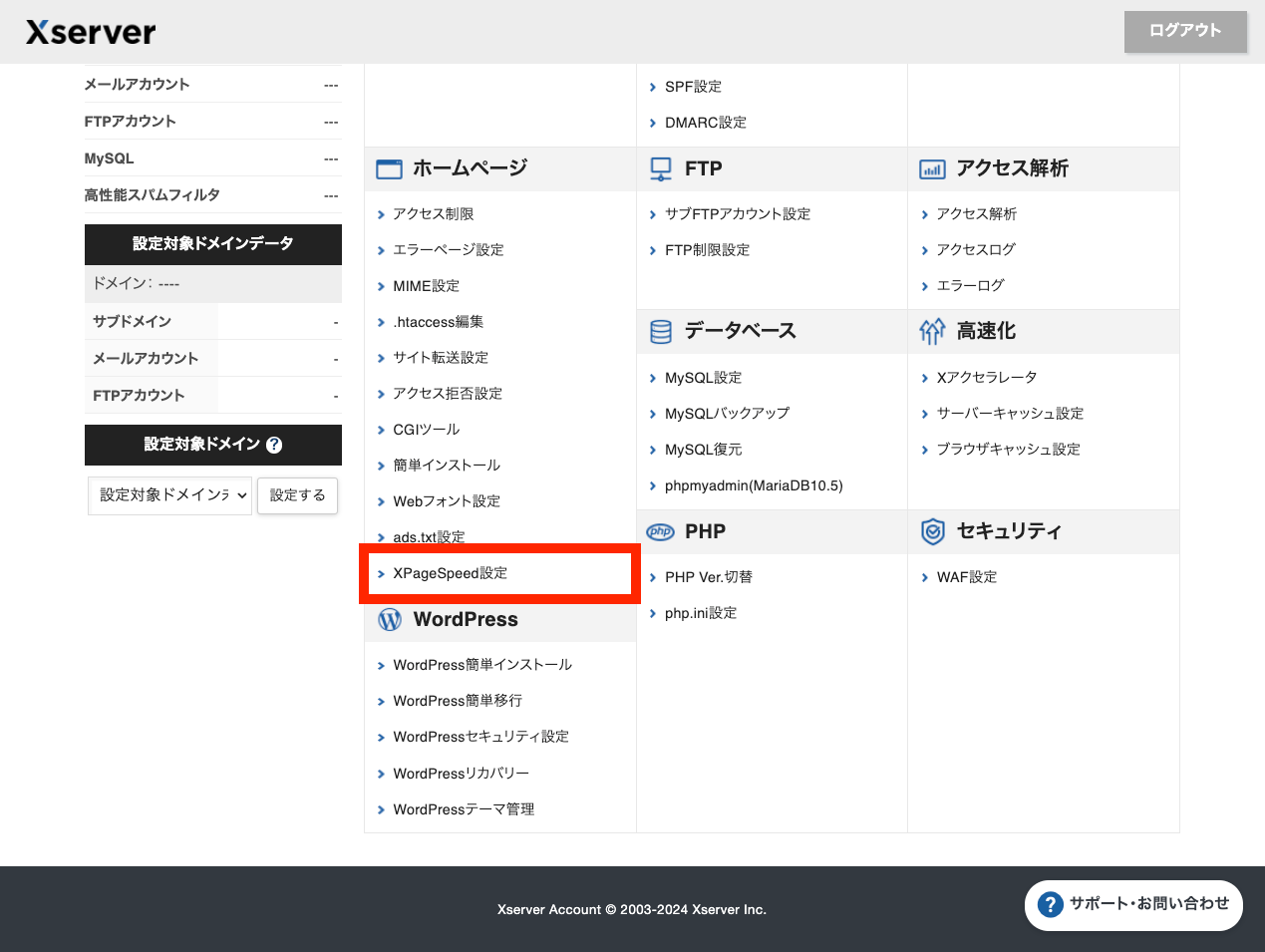Viewport: 1265px width, 952px height.
Task: Click the 高速化 arrows icon
Action: tap(932, 332)
